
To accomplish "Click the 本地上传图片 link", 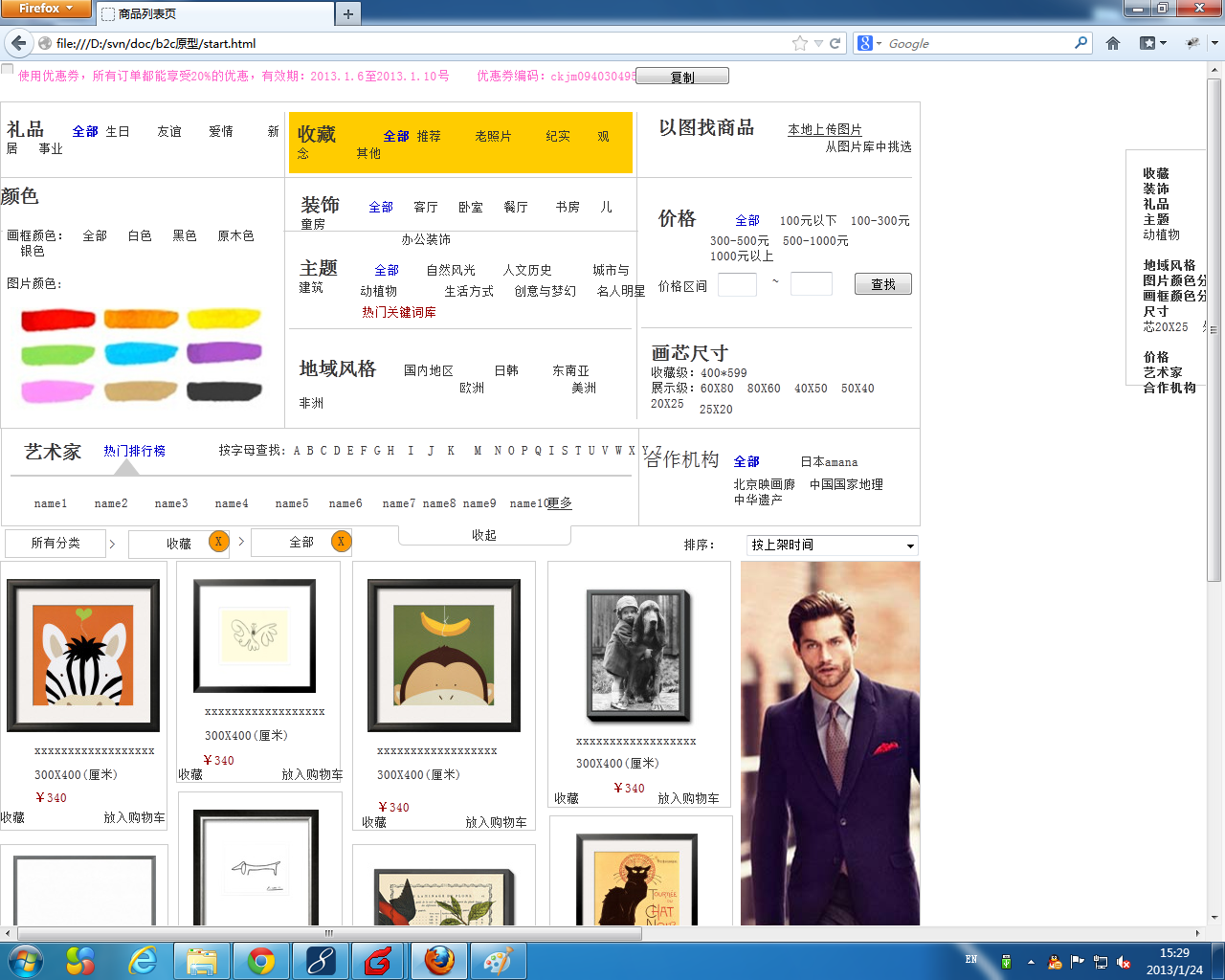I will [825, 129].
